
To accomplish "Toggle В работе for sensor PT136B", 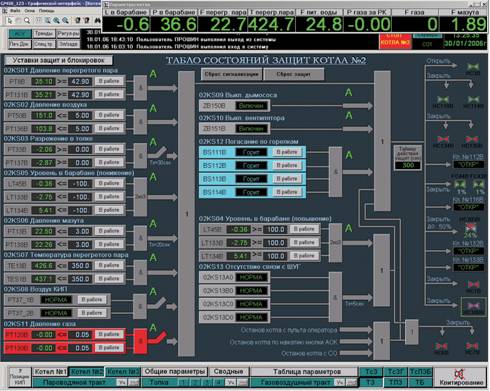I will coord(109,128).
